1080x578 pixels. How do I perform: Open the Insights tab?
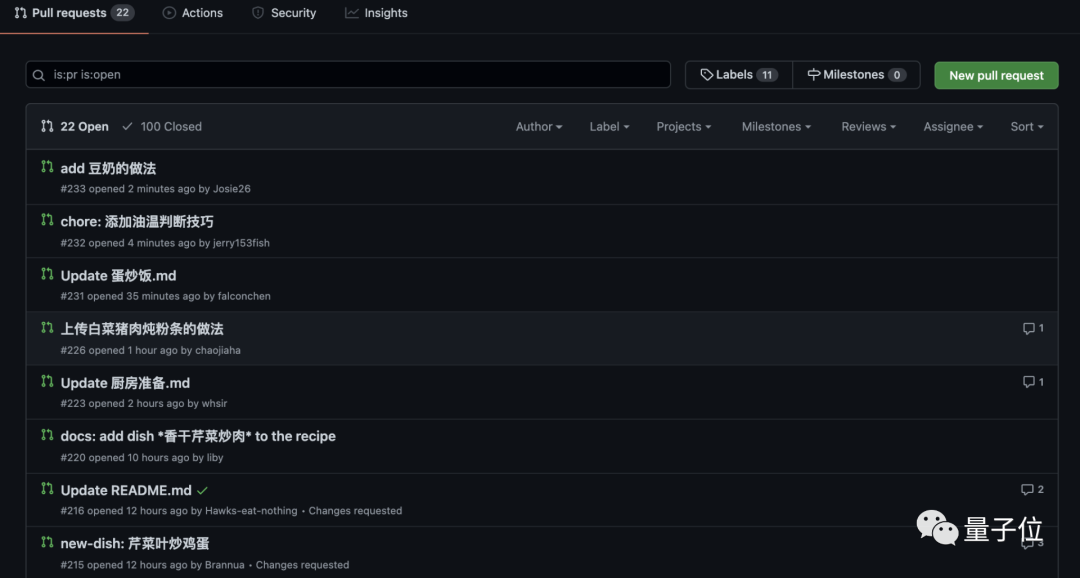376,13
